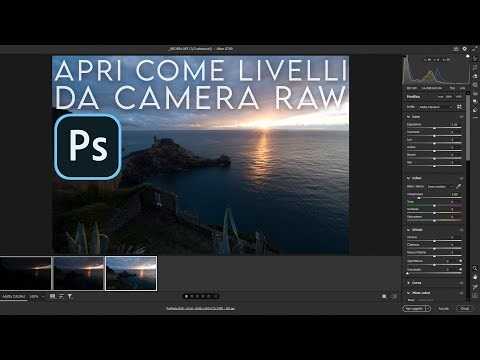This screenshot has height=360, width=480.
Task: Set one-star rating on the image
Action: (x=186, y=296)
